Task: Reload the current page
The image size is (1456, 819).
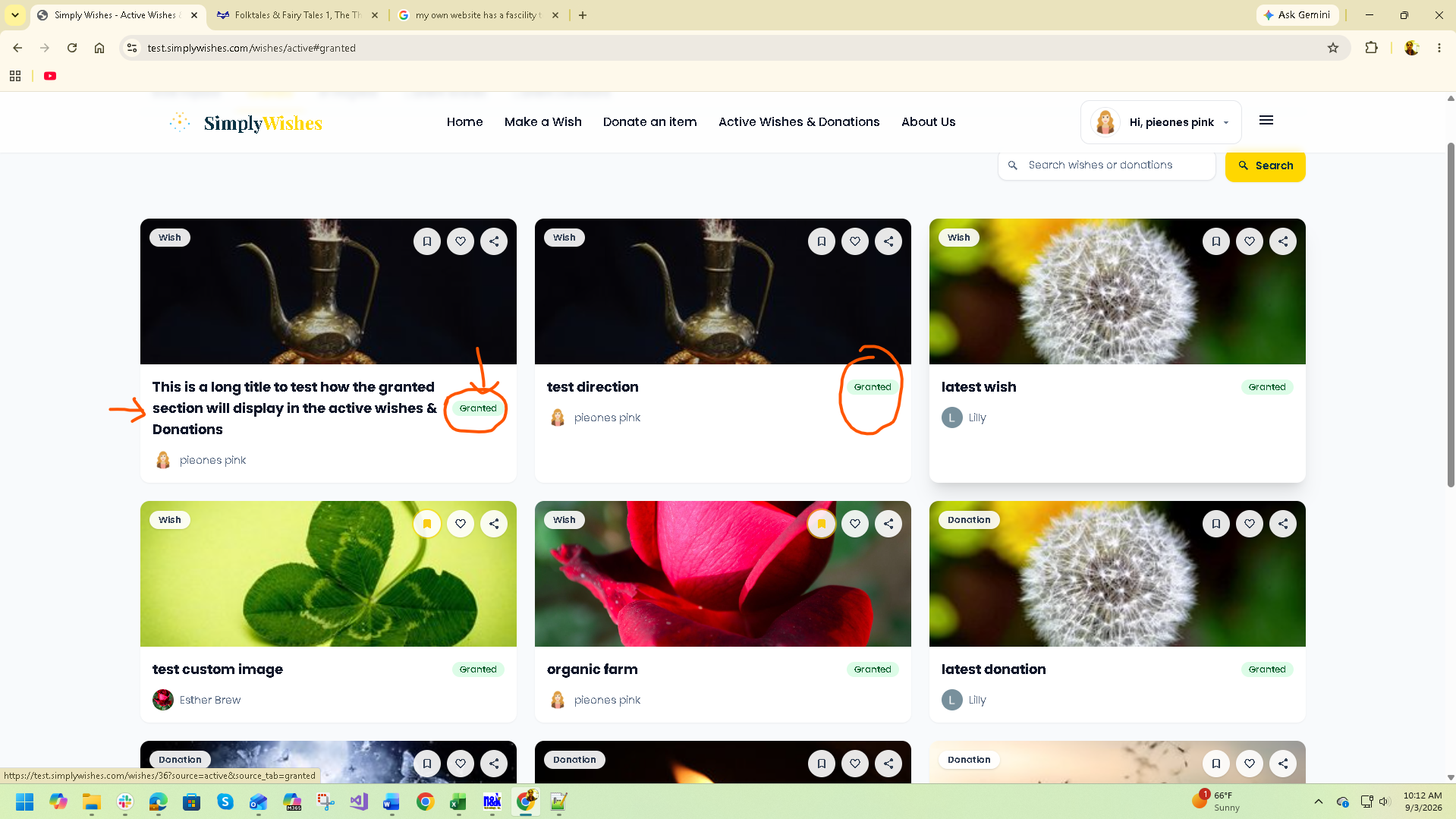Action: (x=72, y=48)
